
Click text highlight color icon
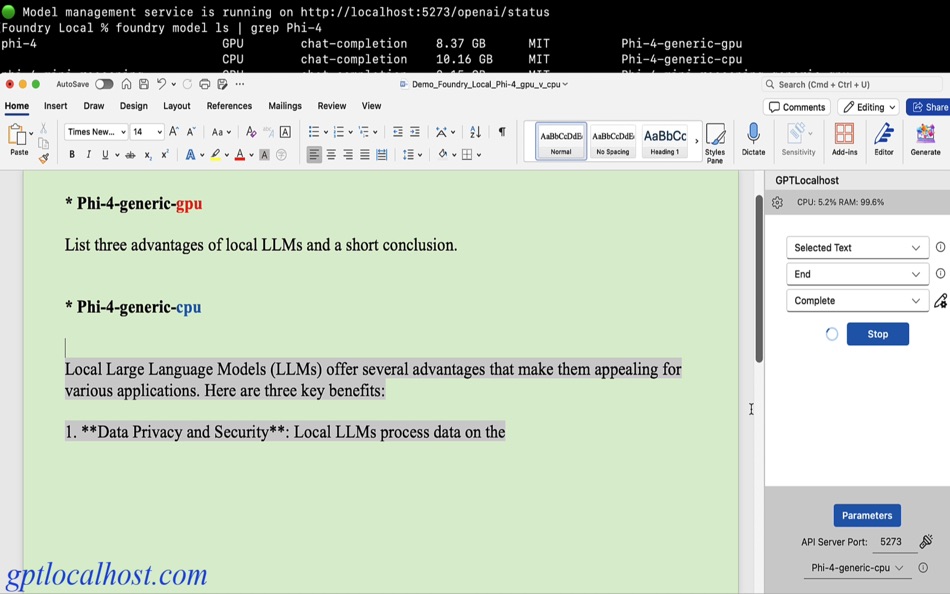tap(215, 155)
